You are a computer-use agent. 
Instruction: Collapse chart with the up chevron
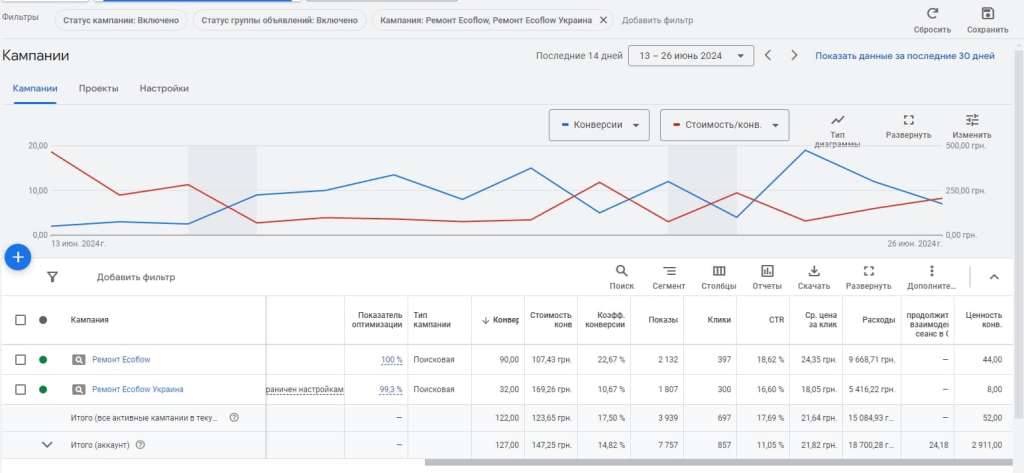tap(994, 277)
